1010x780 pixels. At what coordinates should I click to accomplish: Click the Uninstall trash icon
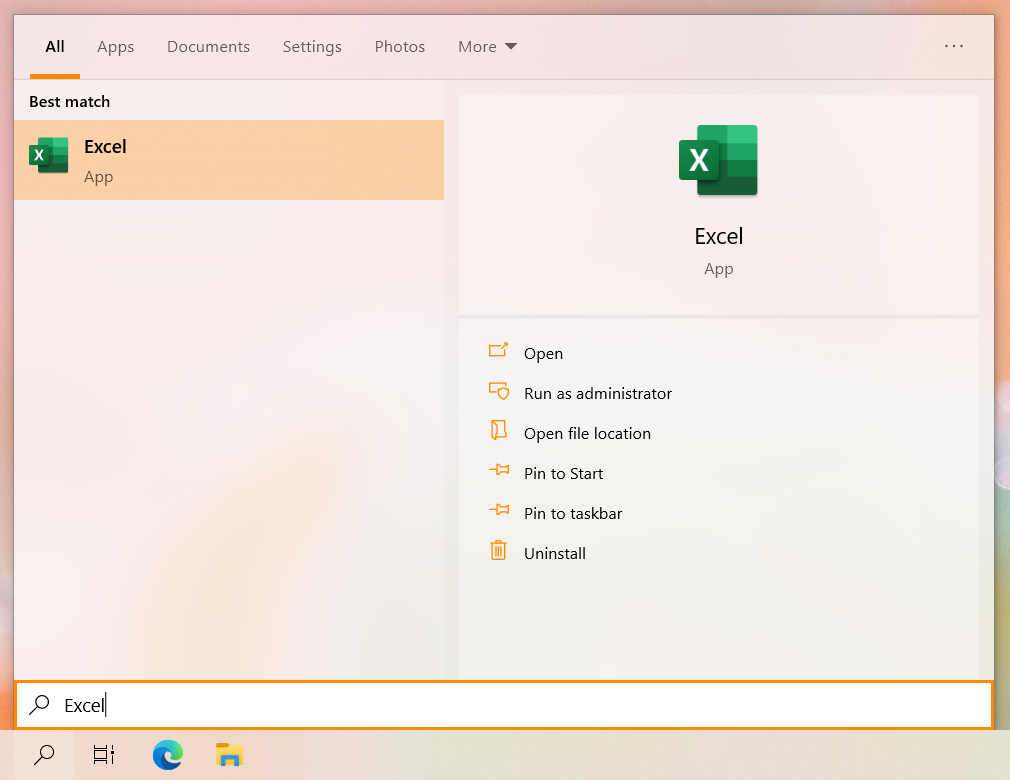[x=499, y=550]
